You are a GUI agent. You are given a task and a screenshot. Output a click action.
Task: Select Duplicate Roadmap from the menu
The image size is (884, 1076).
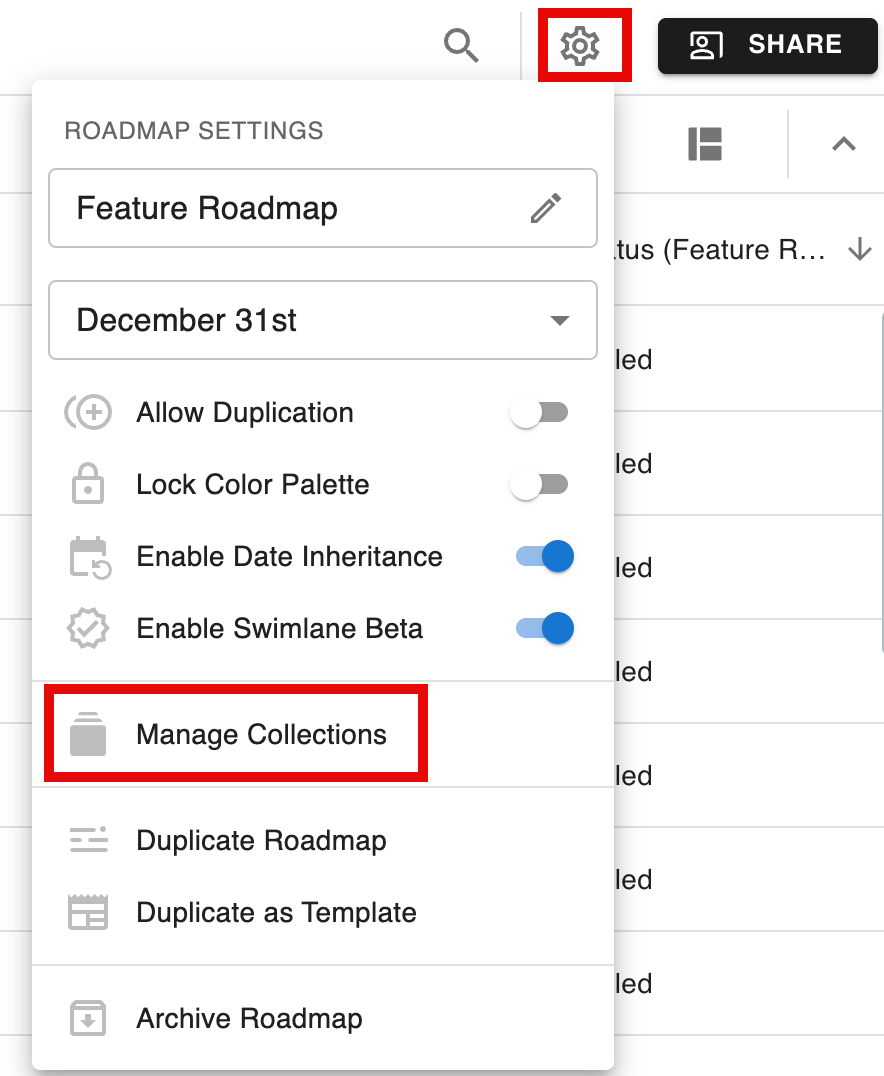261,841
